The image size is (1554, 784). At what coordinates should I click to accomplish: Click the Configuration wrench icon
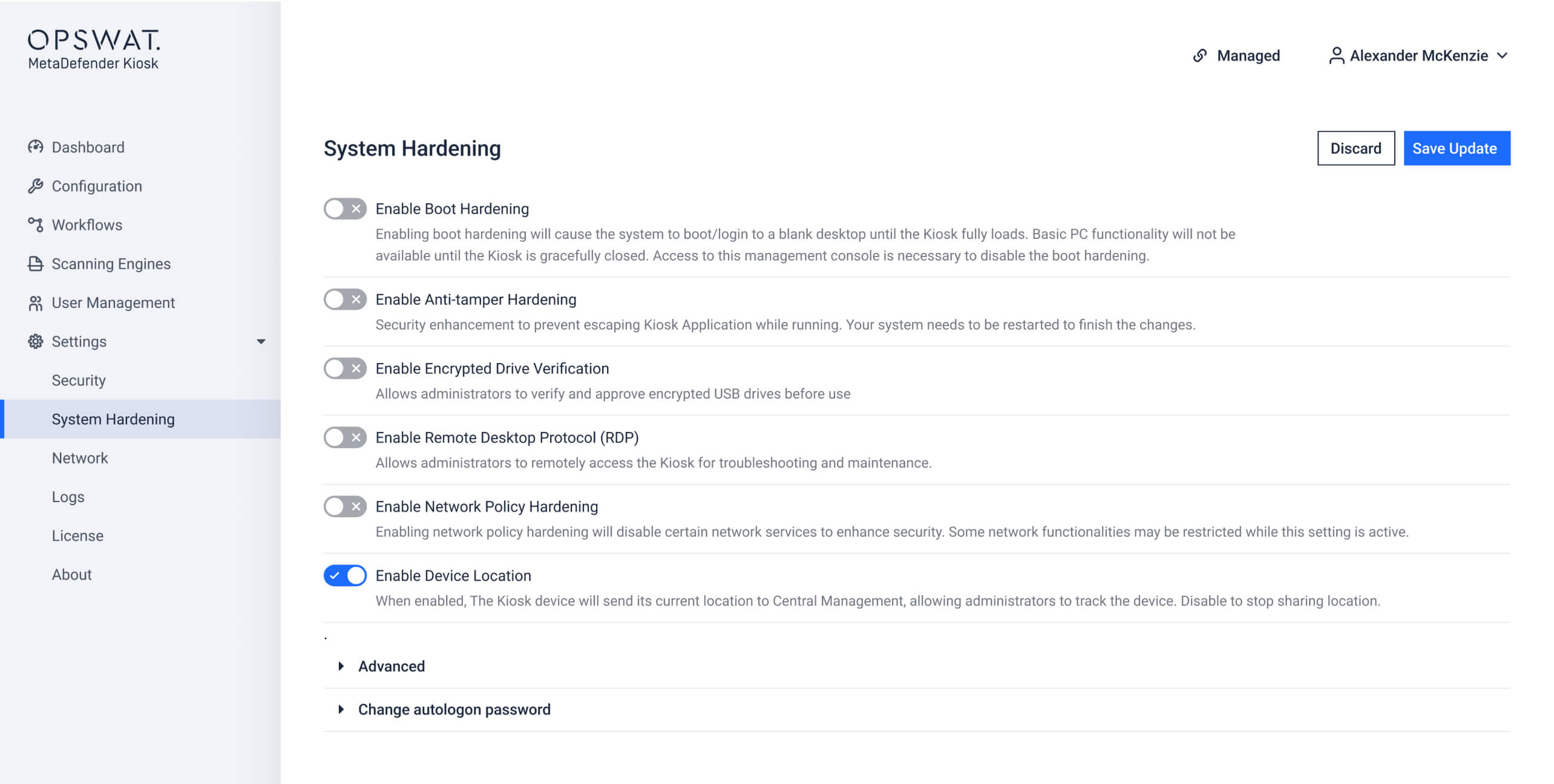[x=36, y=186]
